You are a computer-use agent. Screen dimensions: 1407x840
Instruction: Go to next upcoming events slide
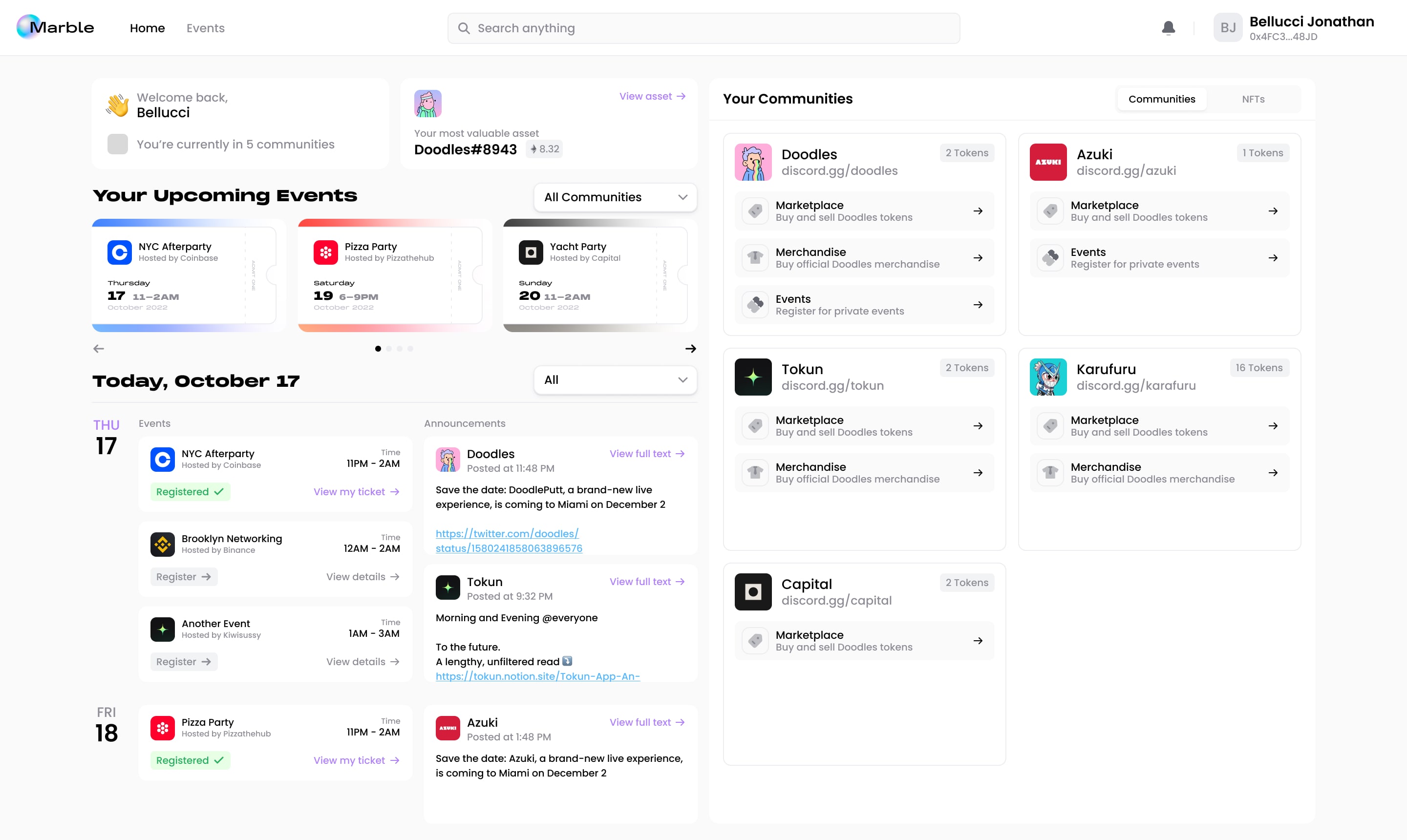[x=690, y=349]
